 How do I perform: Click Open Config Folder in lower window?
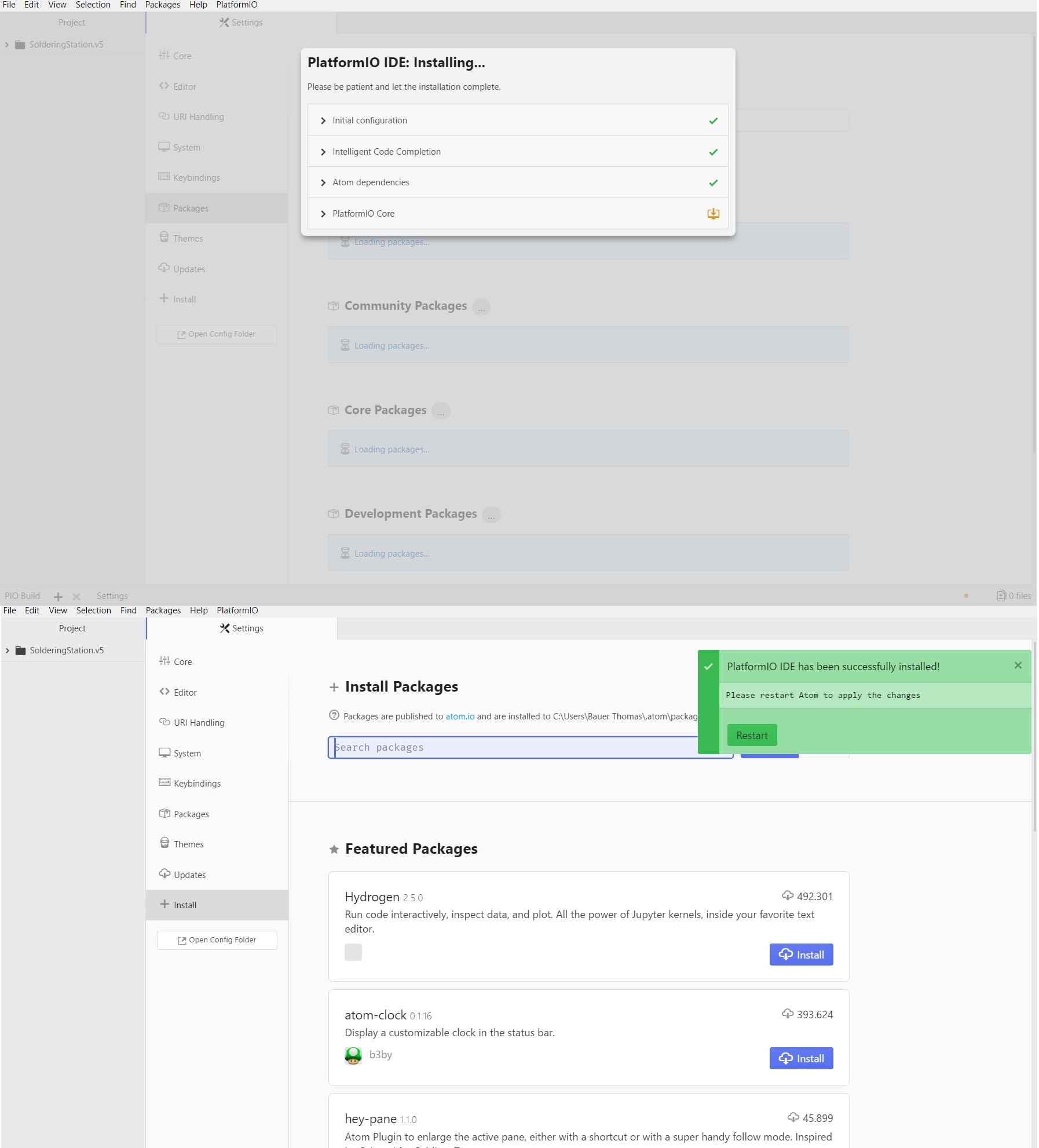[x=217, y=940]
